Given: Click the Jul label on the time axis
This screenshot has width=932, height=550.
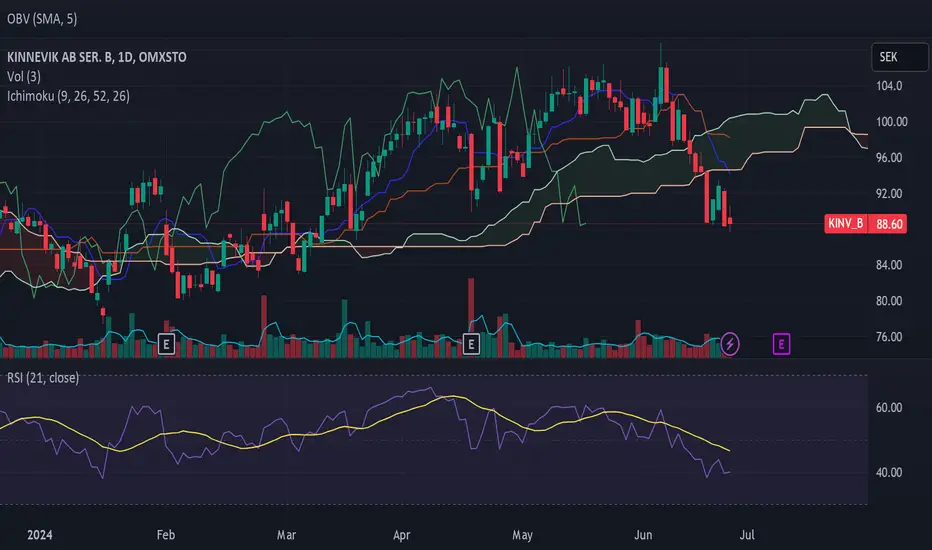Looking at the screenshot, I should [747, 535].
